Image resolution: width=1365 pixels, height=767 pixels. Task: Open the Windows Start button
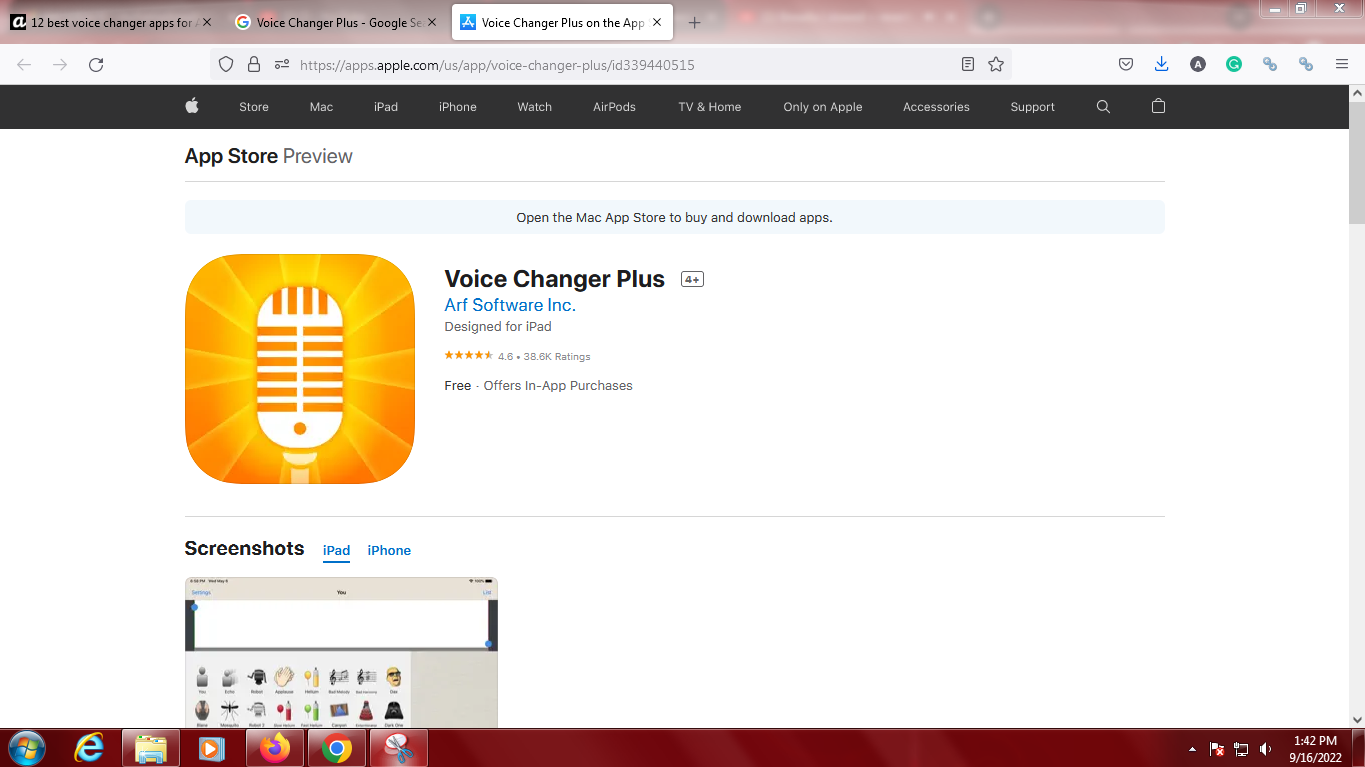tap(26, 748)
